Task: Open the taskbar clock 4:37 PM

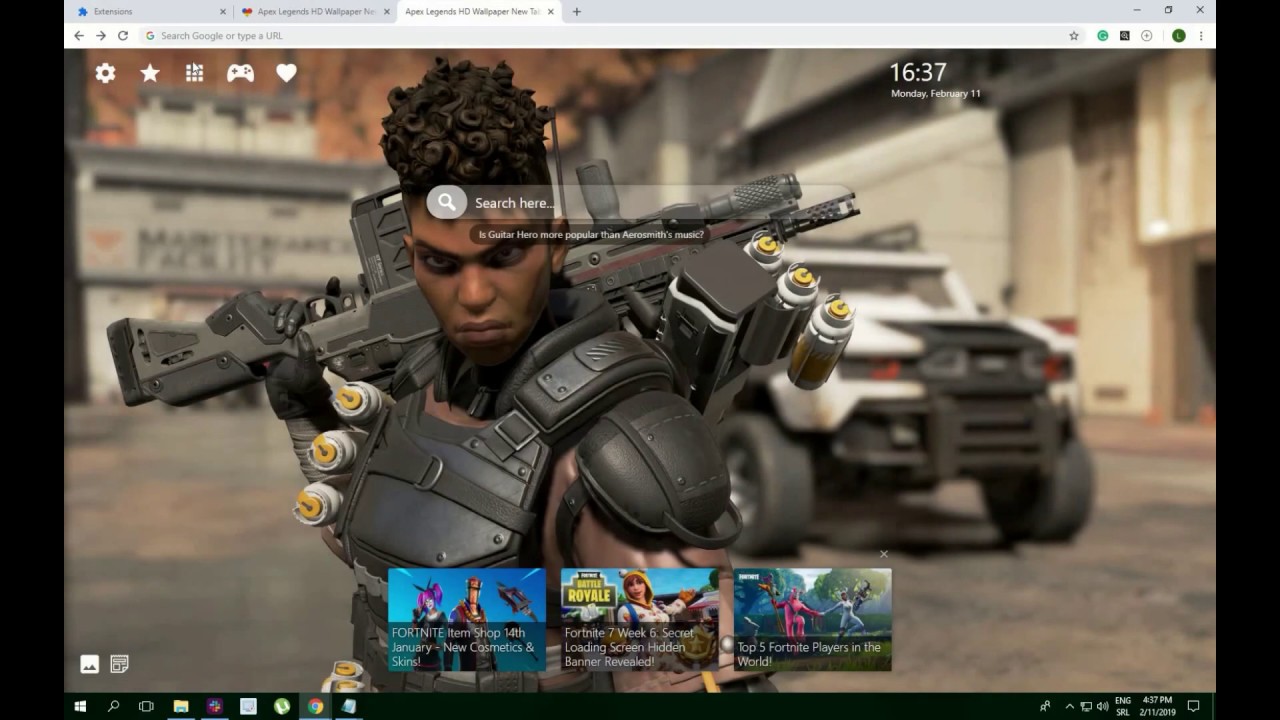Action: [1158, 706]
